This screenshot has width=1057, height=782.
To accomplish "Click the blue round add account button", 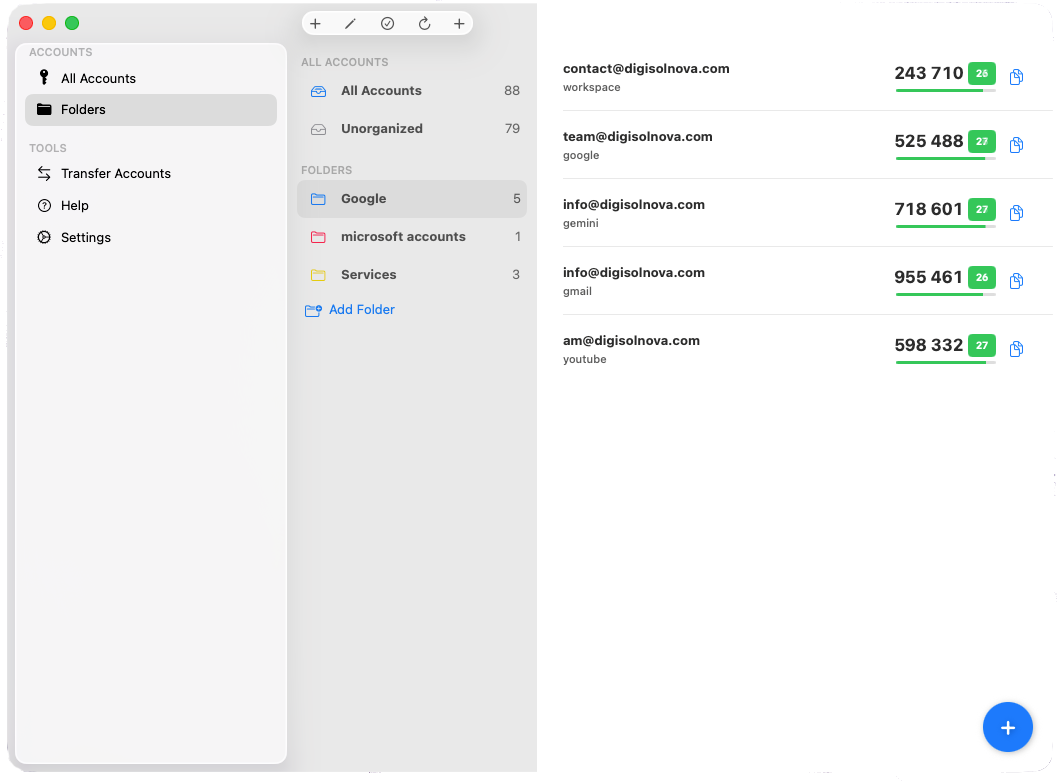I will [x=1007, y=727].
